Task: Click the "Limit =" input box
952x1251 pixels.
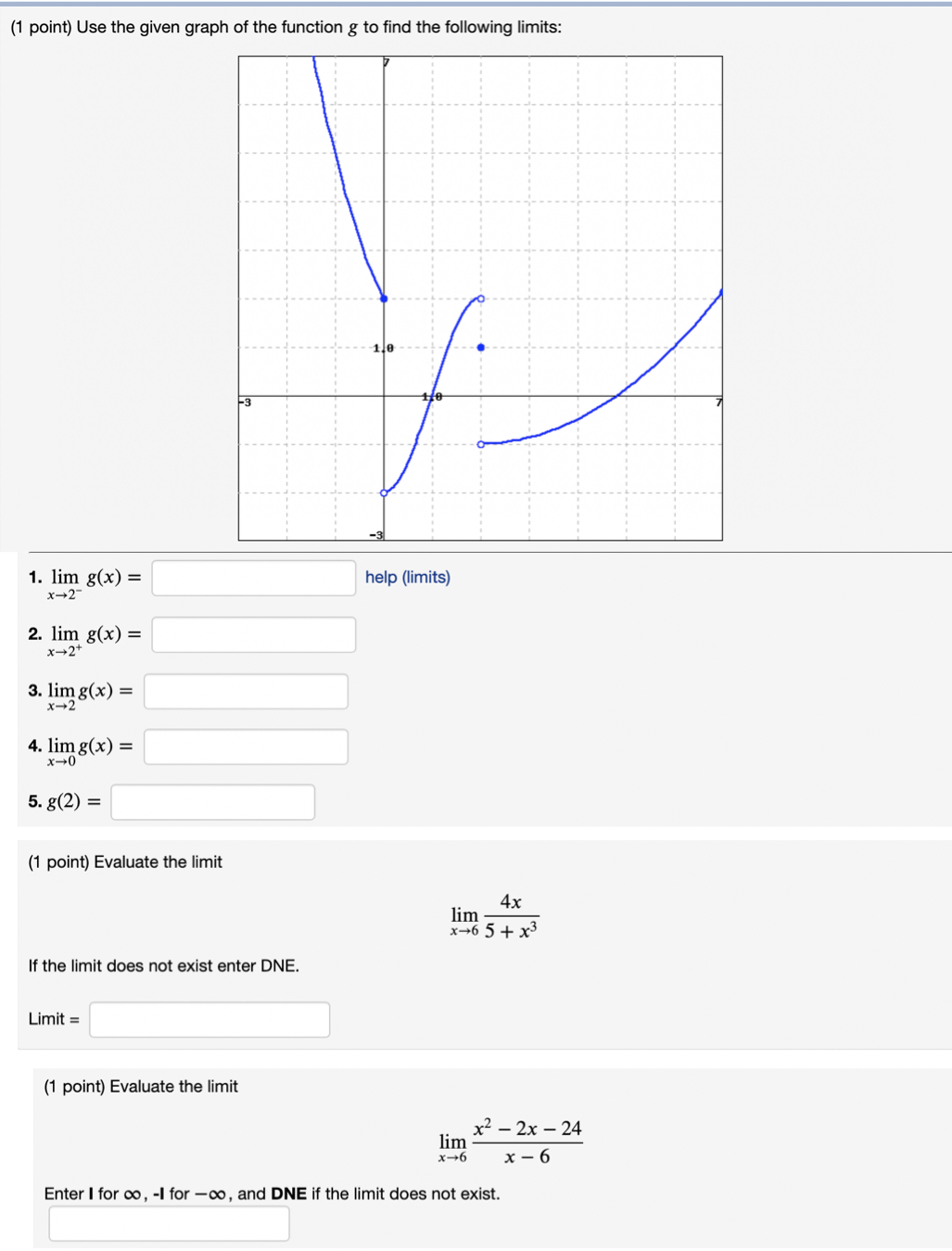Action: click(x=209, y=1019)
